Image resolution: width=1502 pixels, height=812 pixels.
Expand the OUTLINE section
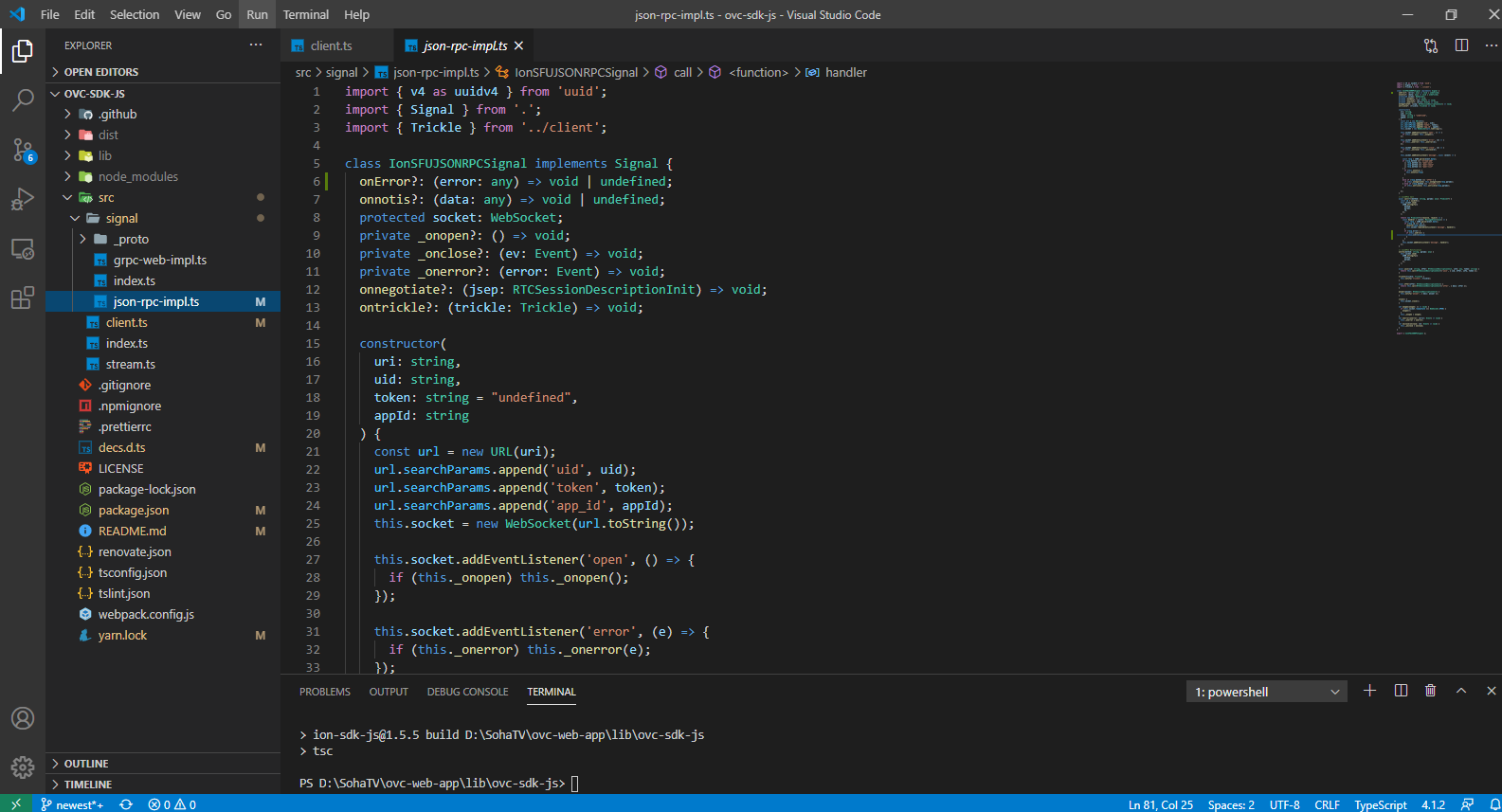[163, 764]
